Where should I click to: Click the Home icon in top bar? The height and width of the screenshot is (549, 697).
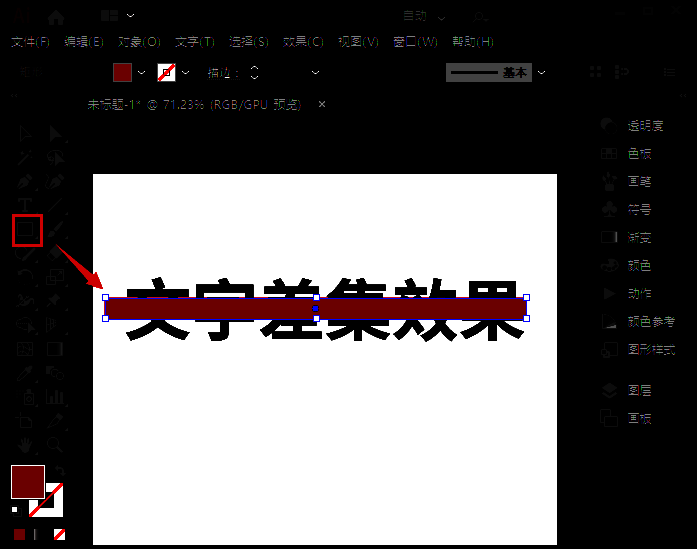coord(56,16)
